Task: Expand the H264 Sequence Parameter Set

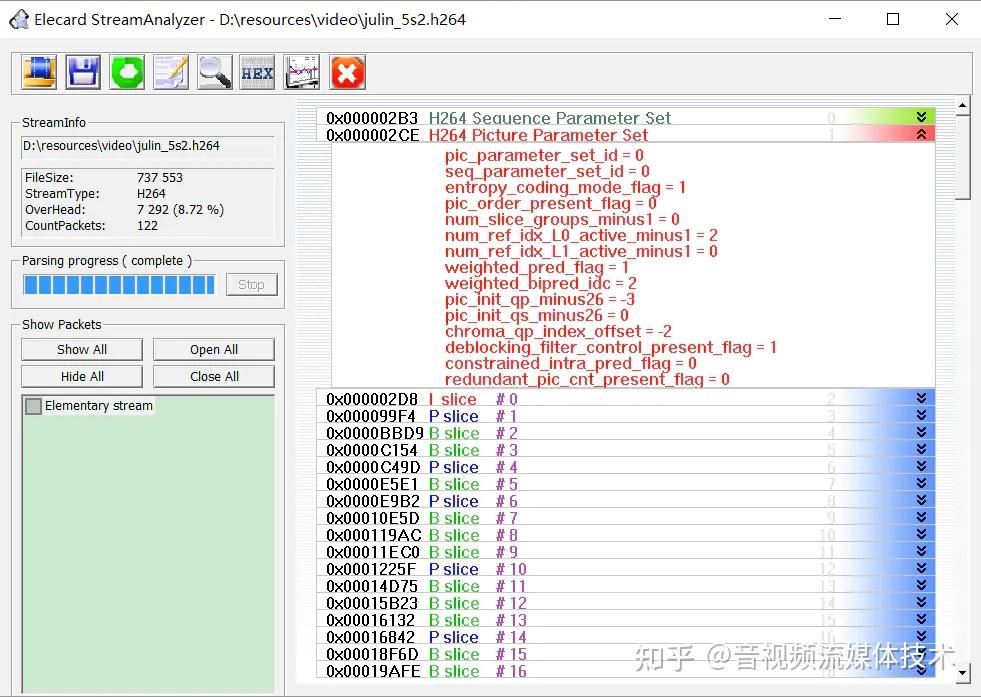Action: [x=921, y=117]
